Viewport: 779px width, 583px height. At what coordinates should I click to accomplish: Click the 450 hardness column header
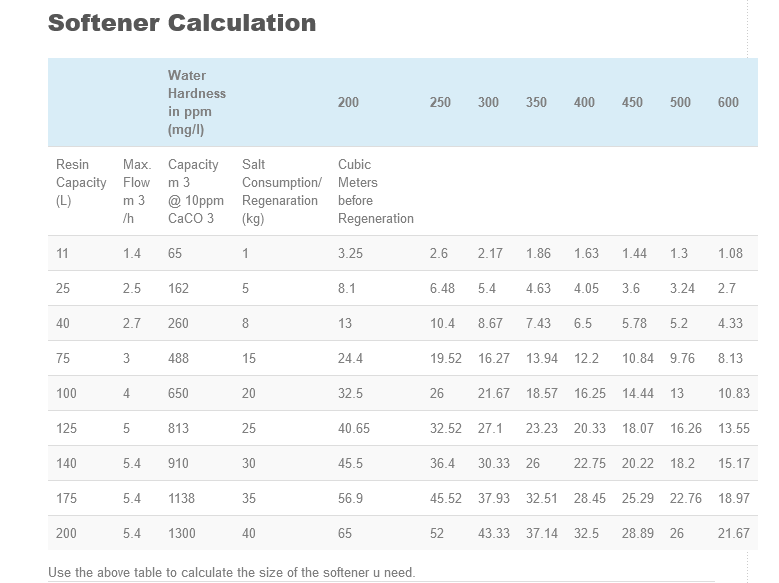(632, 102)
